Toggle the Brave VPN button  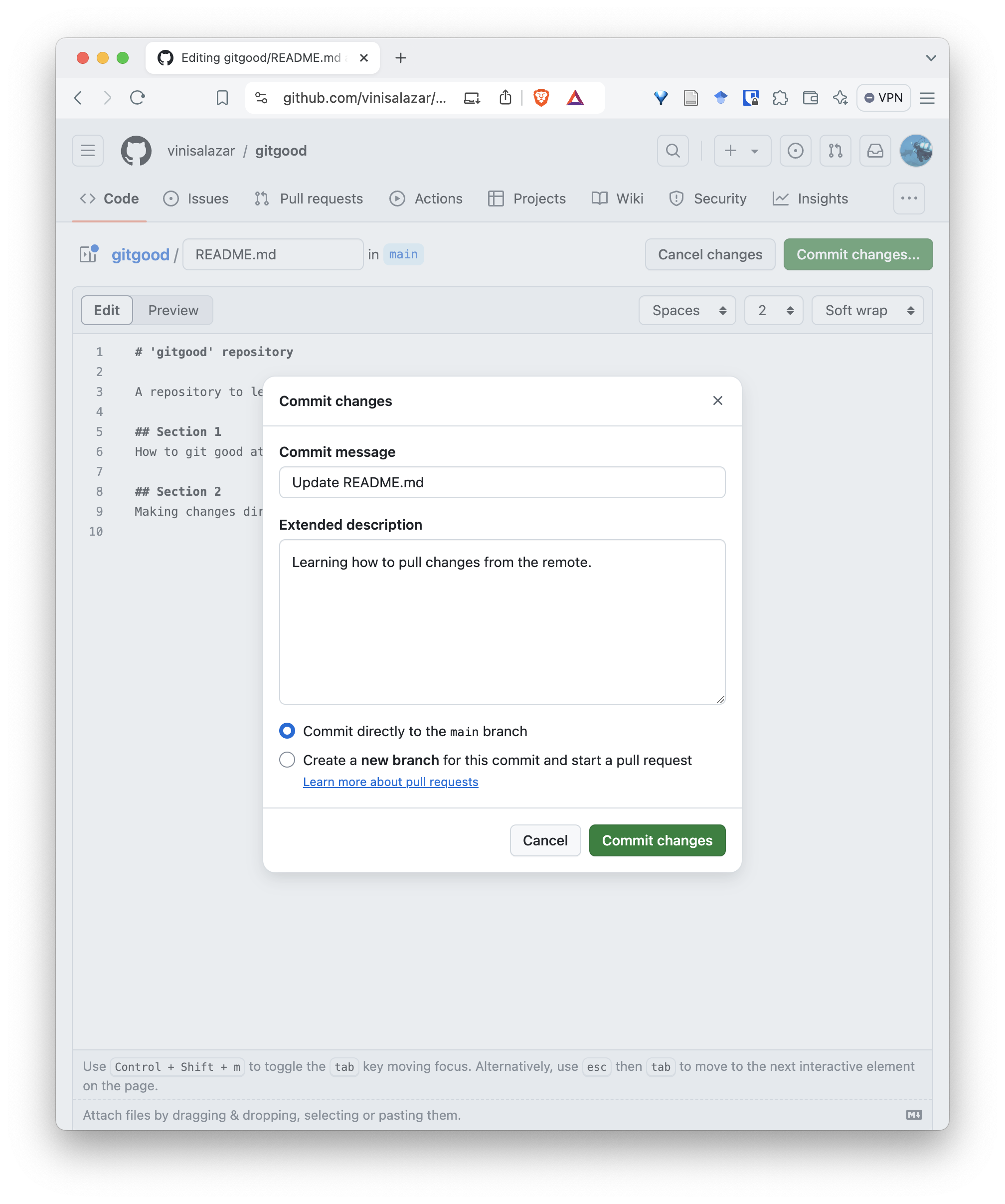coord(883,98)
